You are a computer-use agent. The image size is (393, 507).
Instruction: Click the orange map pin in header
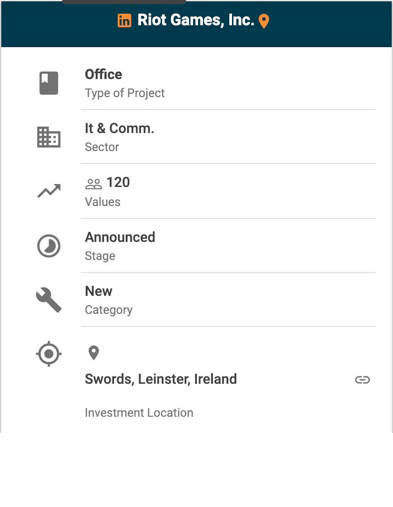264,21
